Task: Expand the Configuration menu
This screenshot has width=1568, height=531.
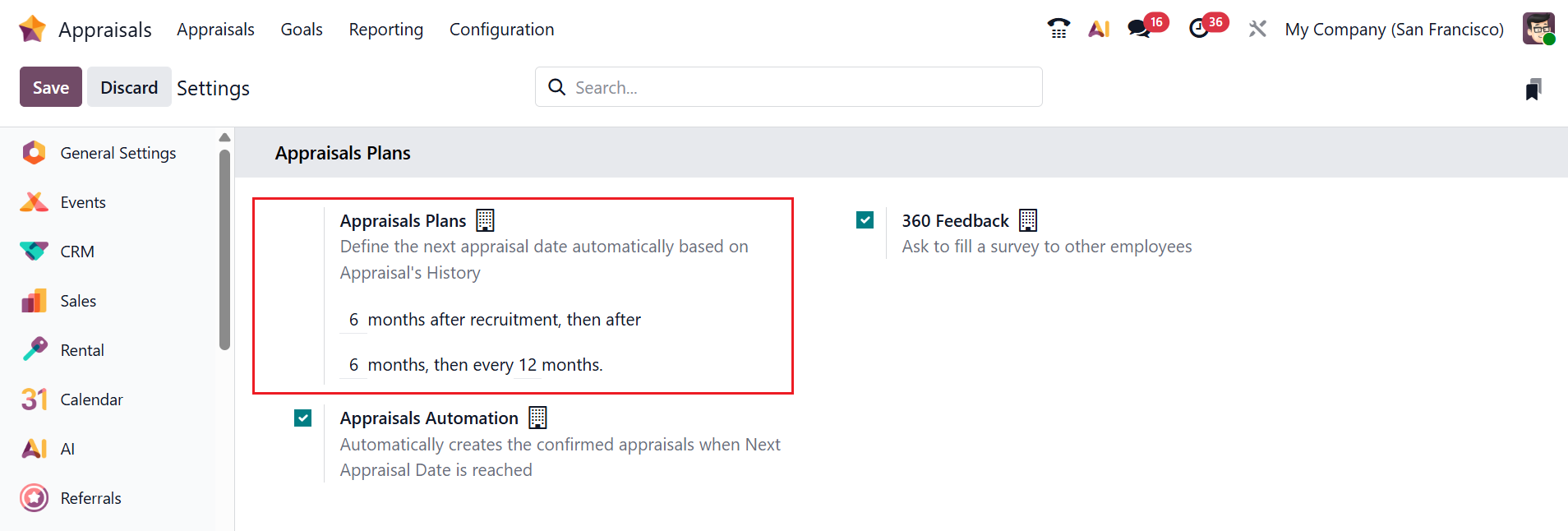Action: click(501, 30)
